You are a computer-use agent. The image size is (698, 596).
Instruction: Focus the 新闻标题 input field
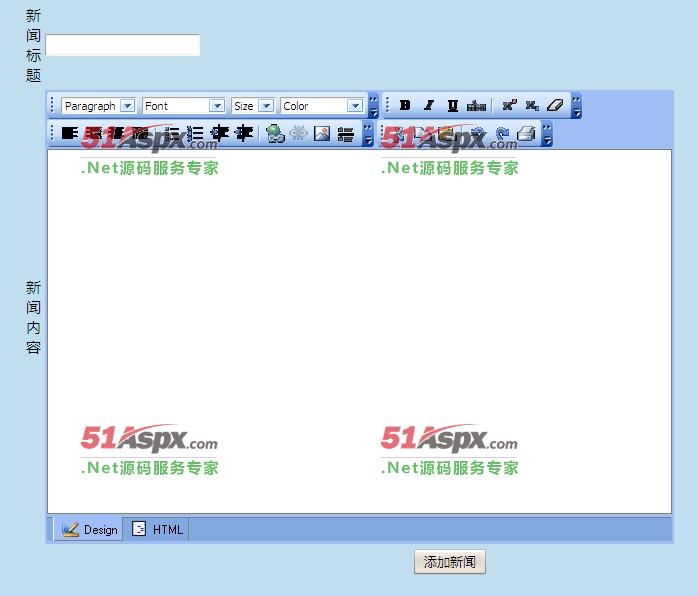pos(123,45)
